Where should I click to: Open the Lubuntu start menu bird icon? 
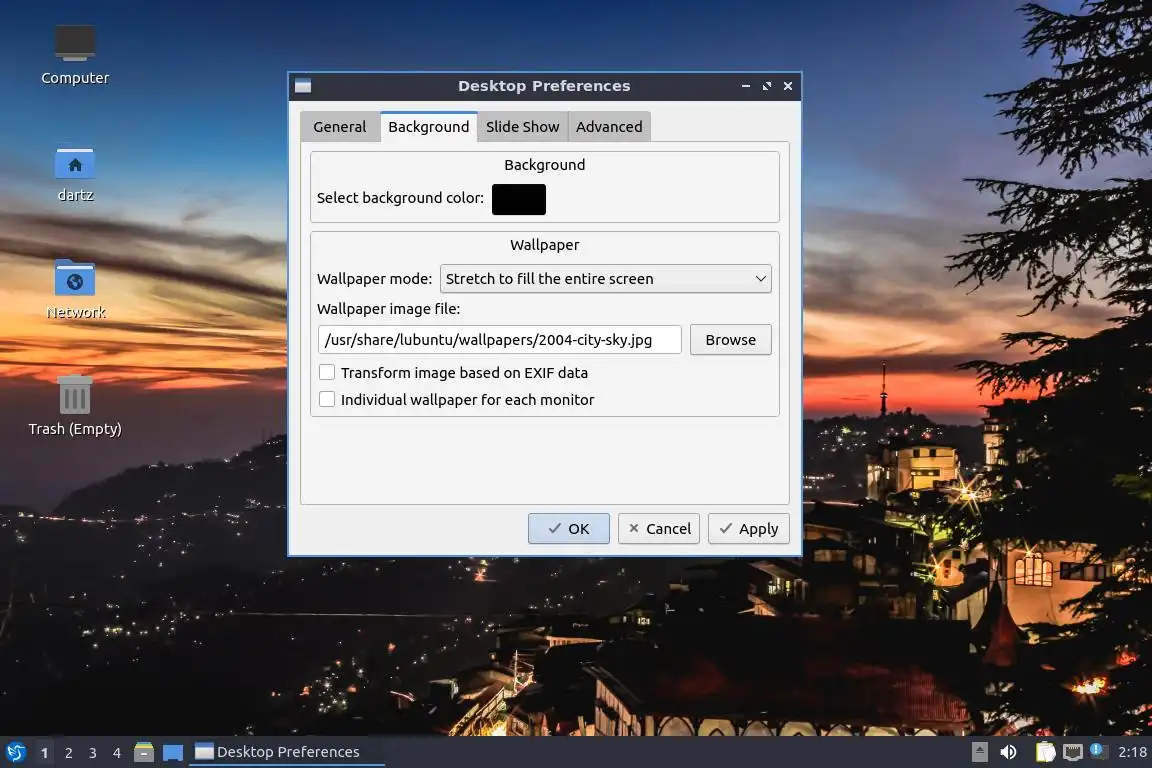coord(15,752)
